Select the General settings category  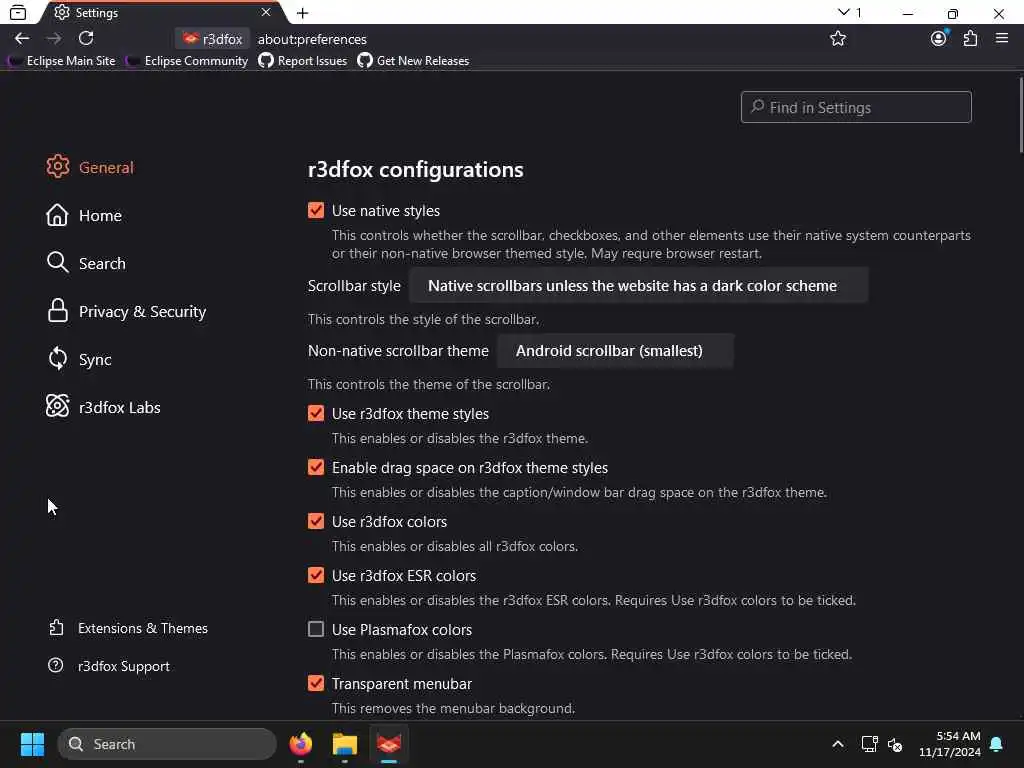90,167
